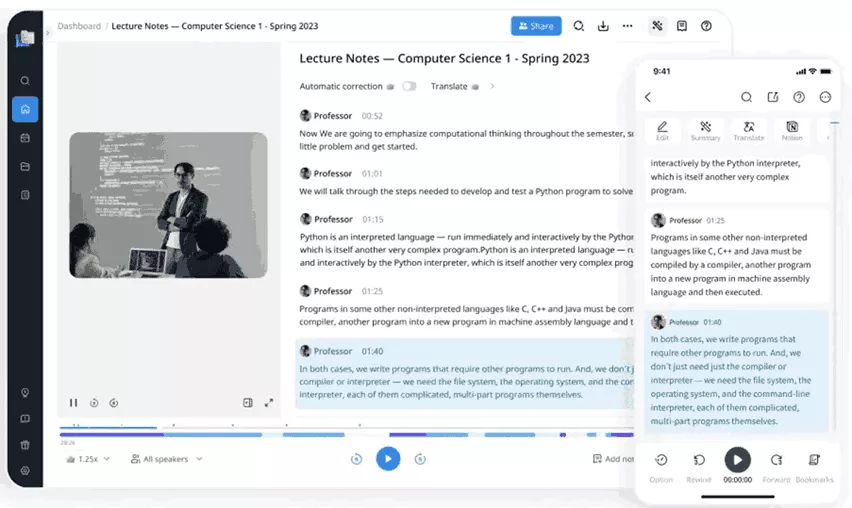Click the blue play button in the bottom bar
This screenshot has height=508, width=852.
coord(388,459)
